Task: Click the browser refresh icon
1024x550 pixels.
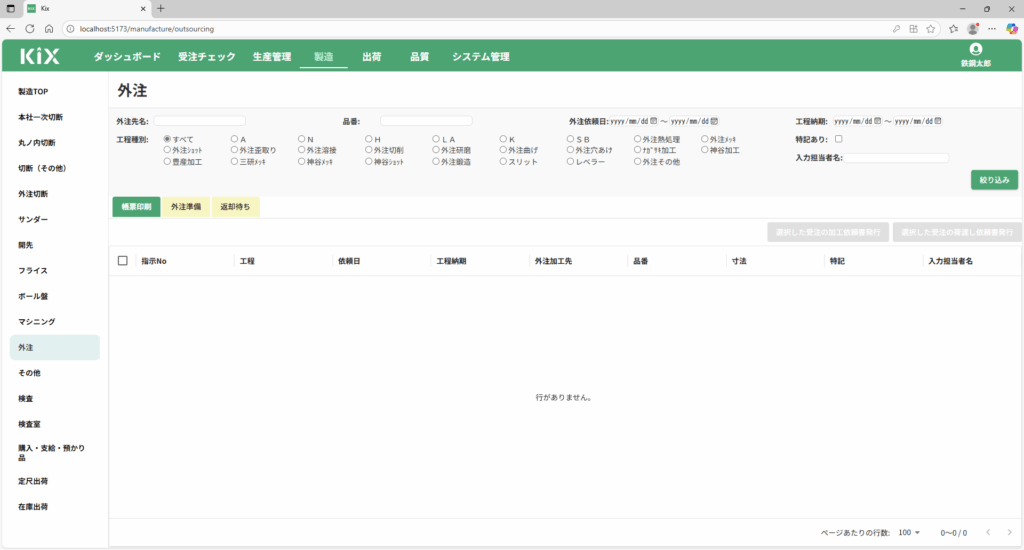Action: pos(29,29)
